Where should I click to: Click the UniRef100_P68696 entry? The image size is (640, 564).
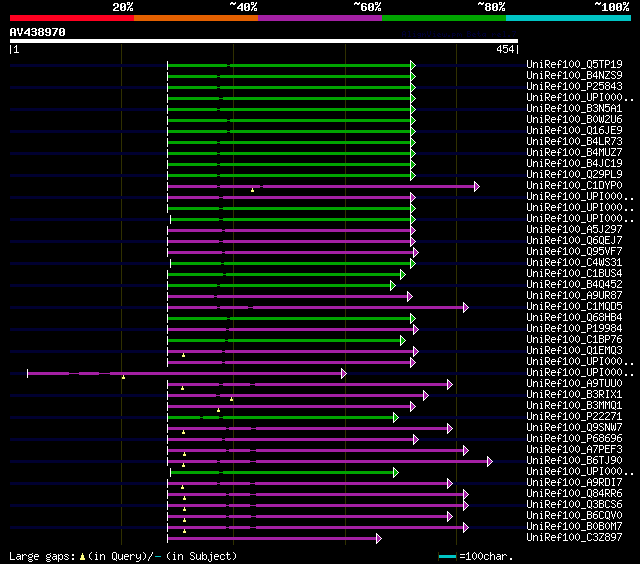[574, 439]
